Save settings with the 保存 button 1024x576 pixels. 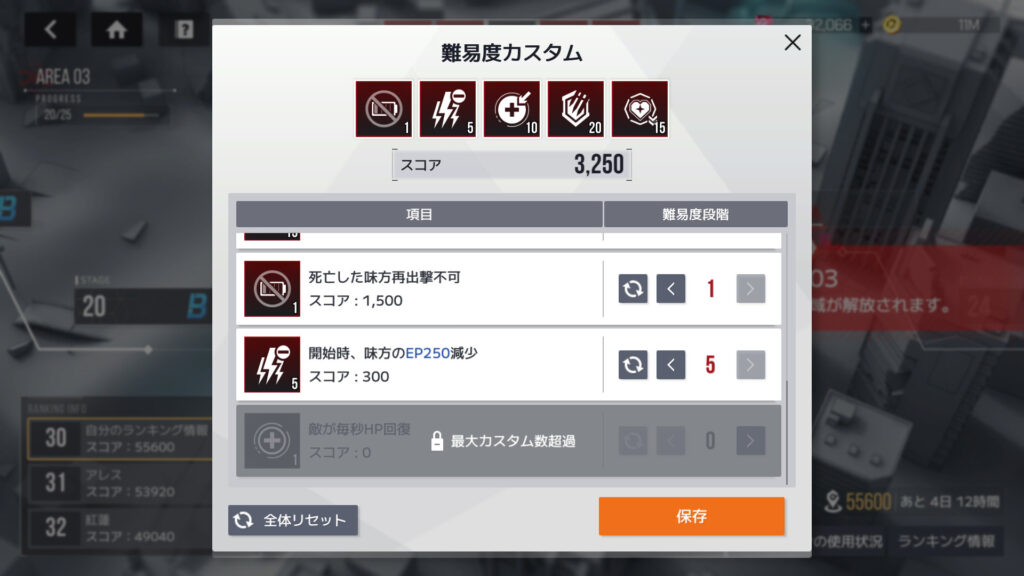pos(692,516)
